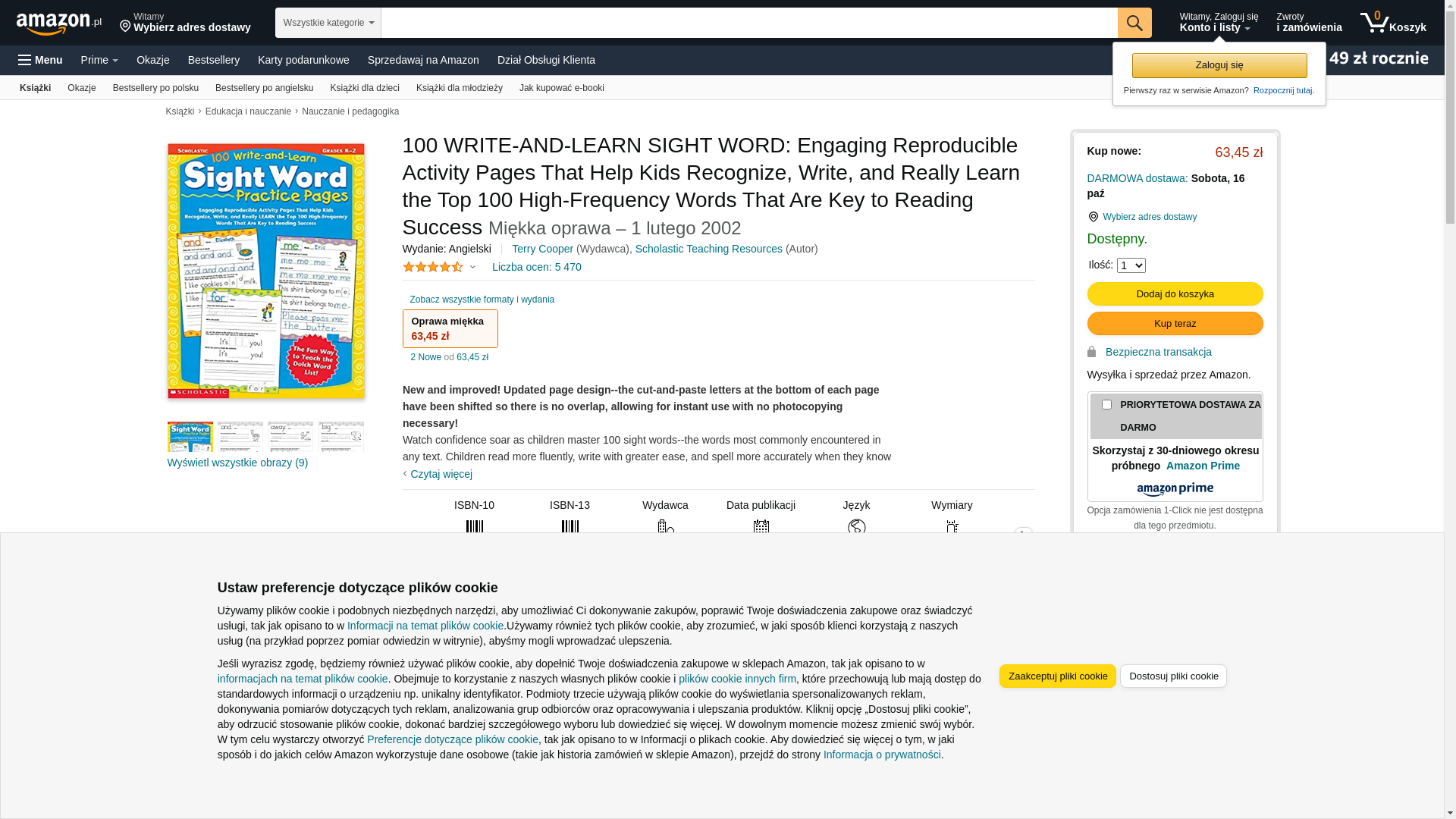Click Dodaj do koszyka button
Image resolution: width=1456 pixels, height=819 pixels.
(1175, 294)
